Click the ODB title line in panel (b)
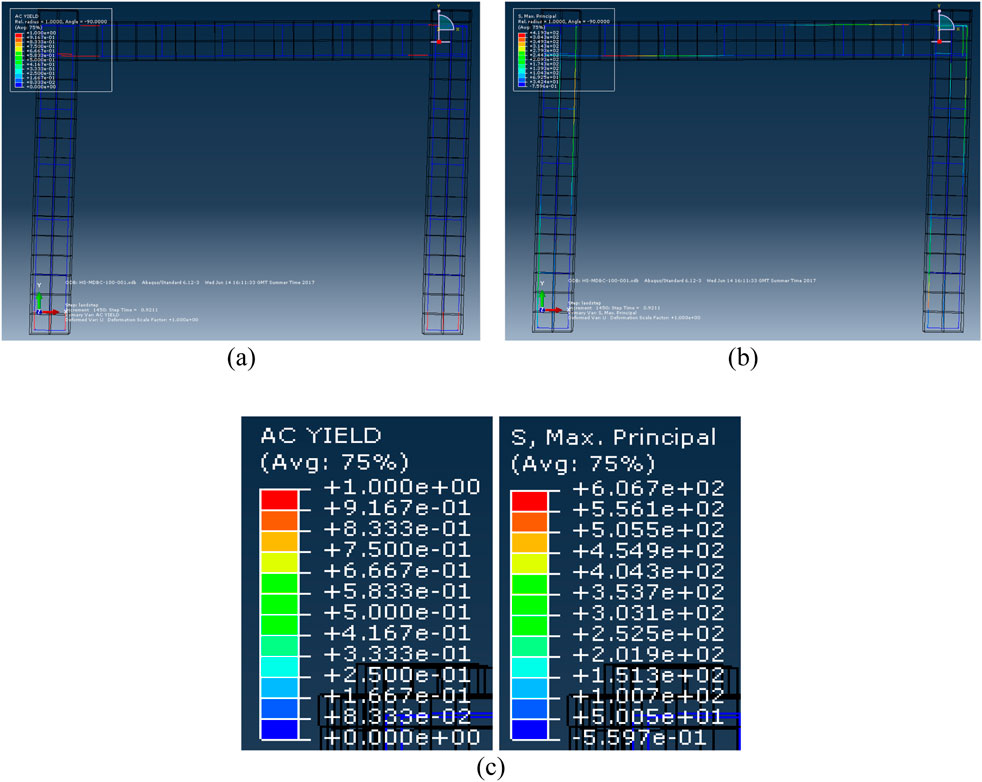 coord(692,280)
